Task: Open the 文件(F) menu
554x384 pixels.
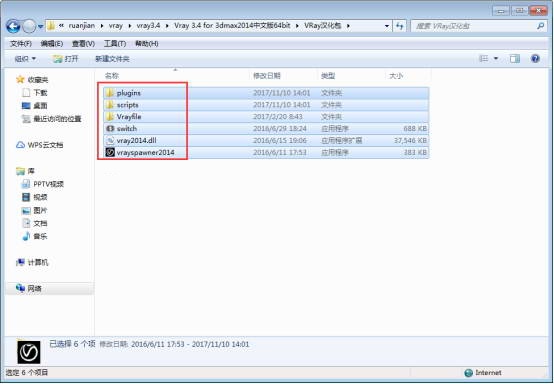Action: (x=21, y=43)
